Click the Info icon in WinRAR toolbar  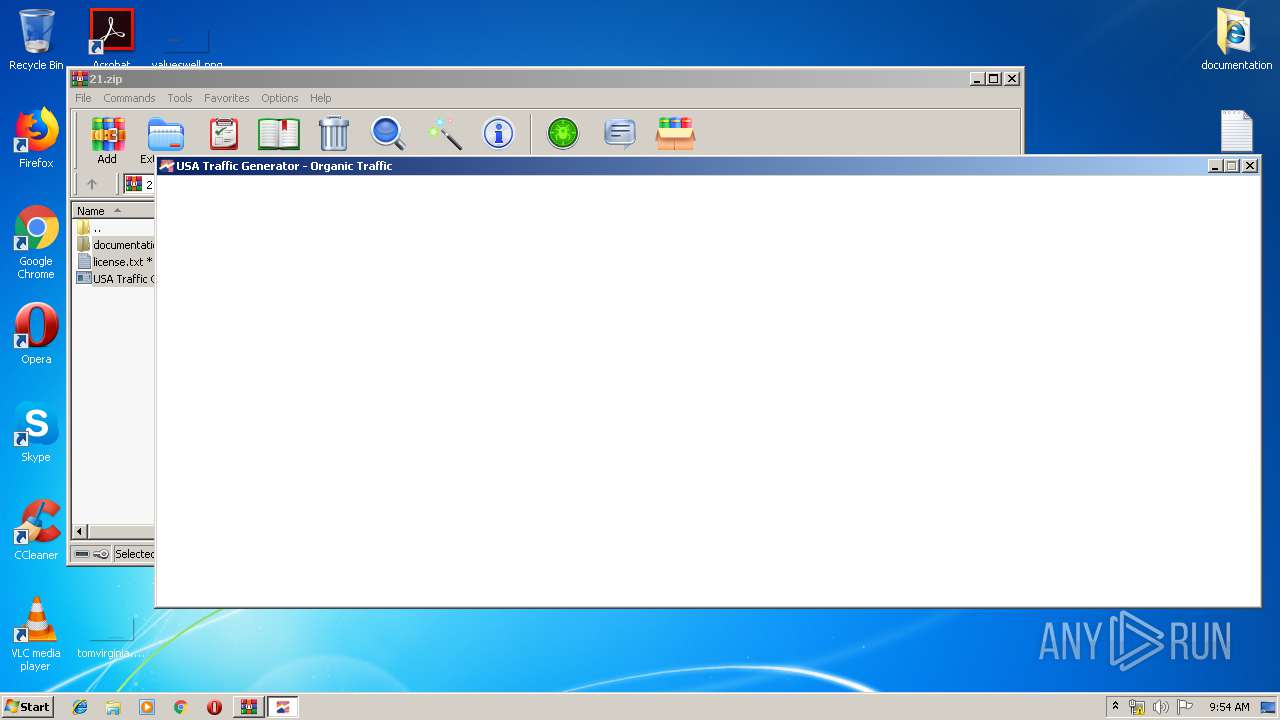coord(498,133)
